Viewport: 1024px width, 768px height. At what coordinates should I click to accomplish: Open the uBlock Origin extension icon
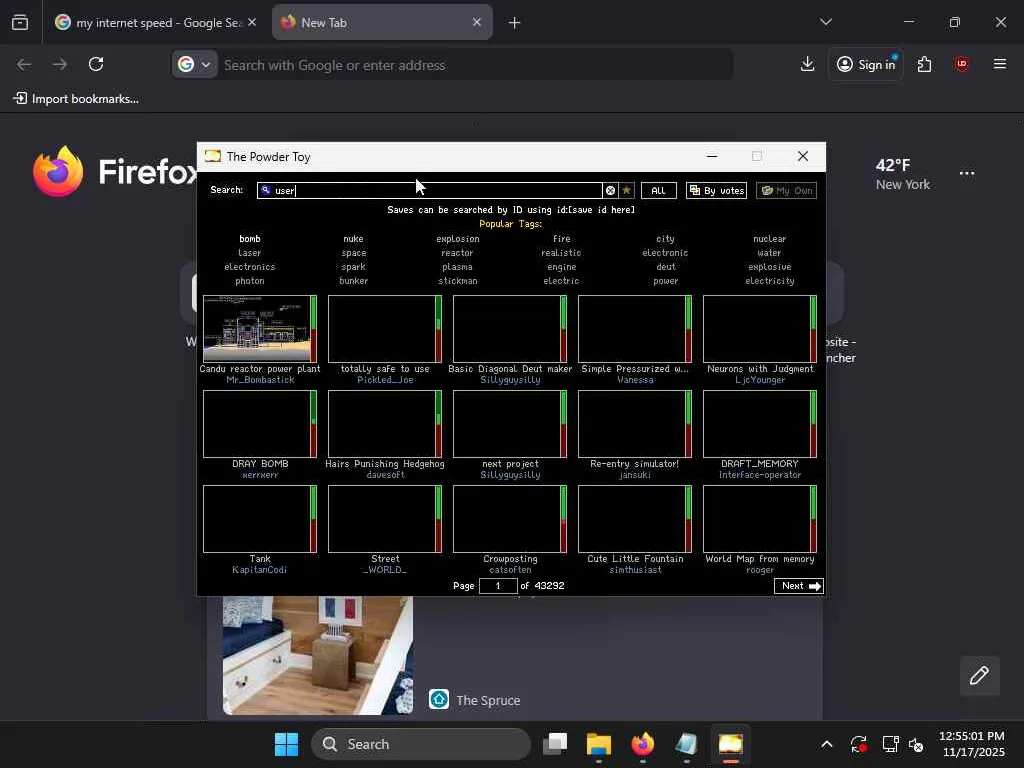click(x=961, y=64)
